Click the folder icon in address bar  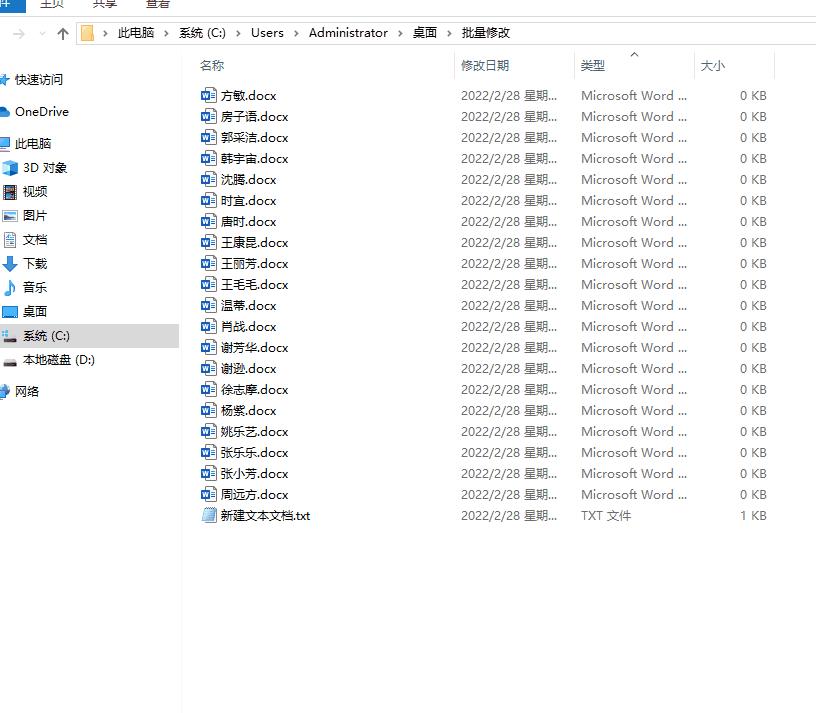pyautogui.click(x=88, y=33)
